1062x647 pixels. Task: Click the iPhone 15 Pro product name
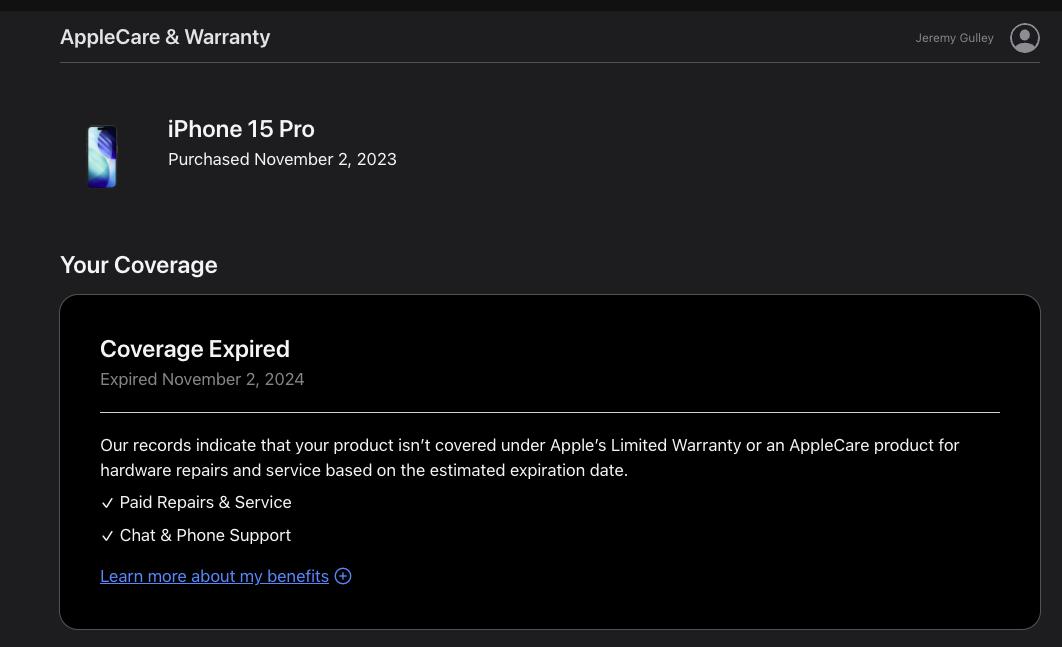coord(241,129)
